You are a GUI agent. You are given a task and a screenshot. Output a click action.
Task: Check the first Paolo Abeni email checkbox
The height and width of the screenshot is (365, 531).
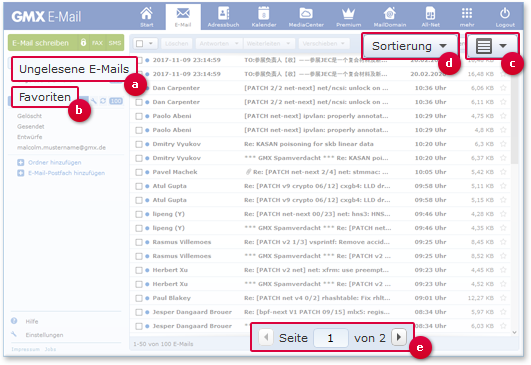tap(139, 116)
